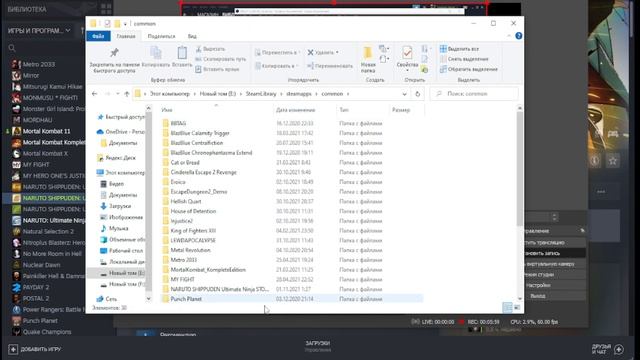Click the Delete X button in ribbon
Viewport: 640px width, 360px height.
pyautogui.click(x=323, y=53)
